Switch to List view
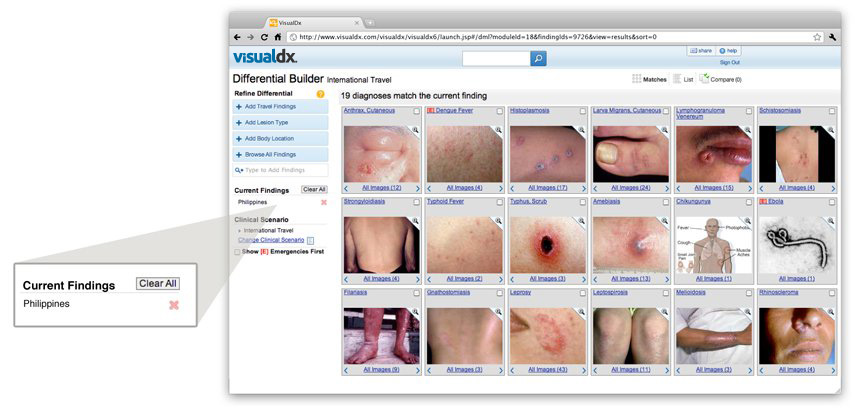This screenshot has height=420, width=860. click(x=683, y=79)
